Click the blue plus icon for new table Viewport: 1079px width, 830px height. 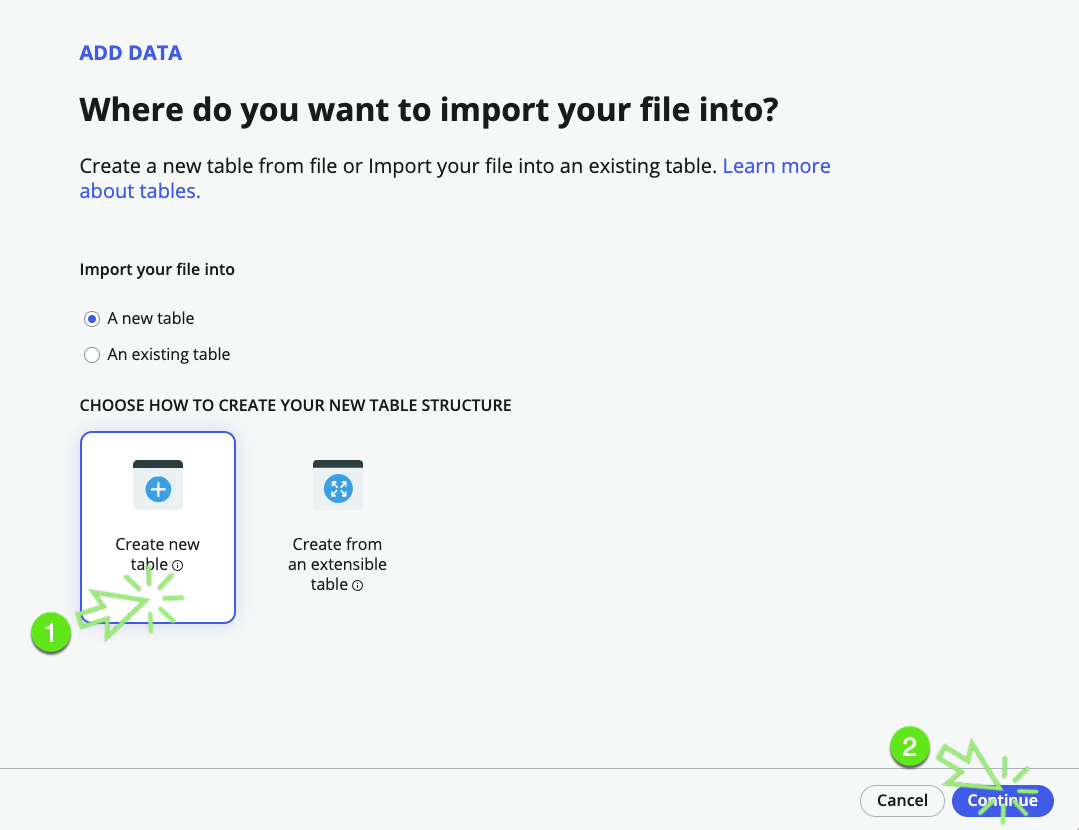(x=158, y=489)
